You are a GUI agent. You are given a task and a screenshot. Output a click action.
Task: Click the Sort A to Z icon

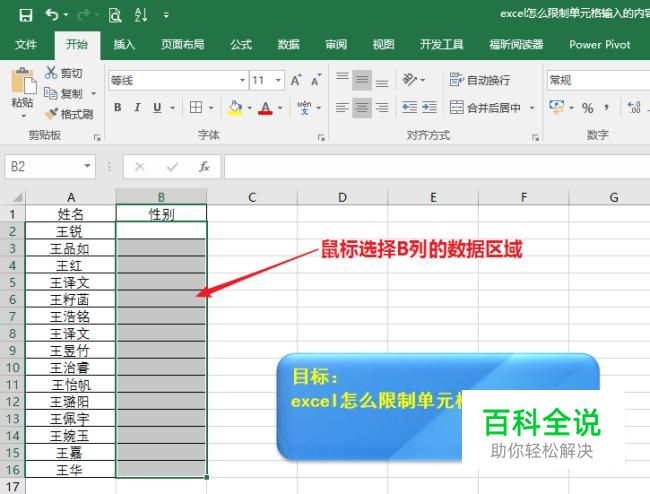(141, 15)
